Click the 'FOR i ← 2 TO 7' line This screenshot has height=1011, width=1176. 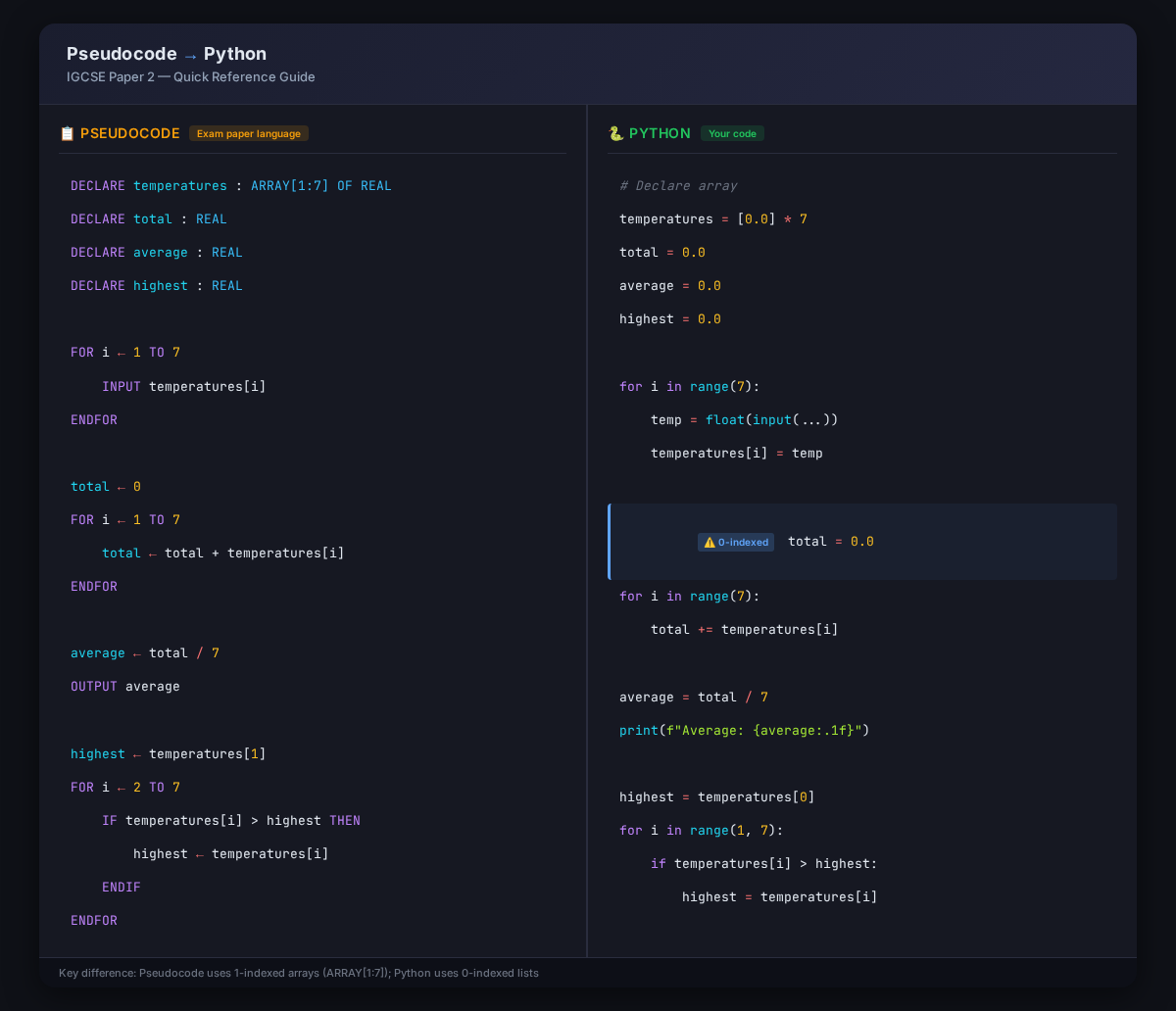click(x=125, y=788)
